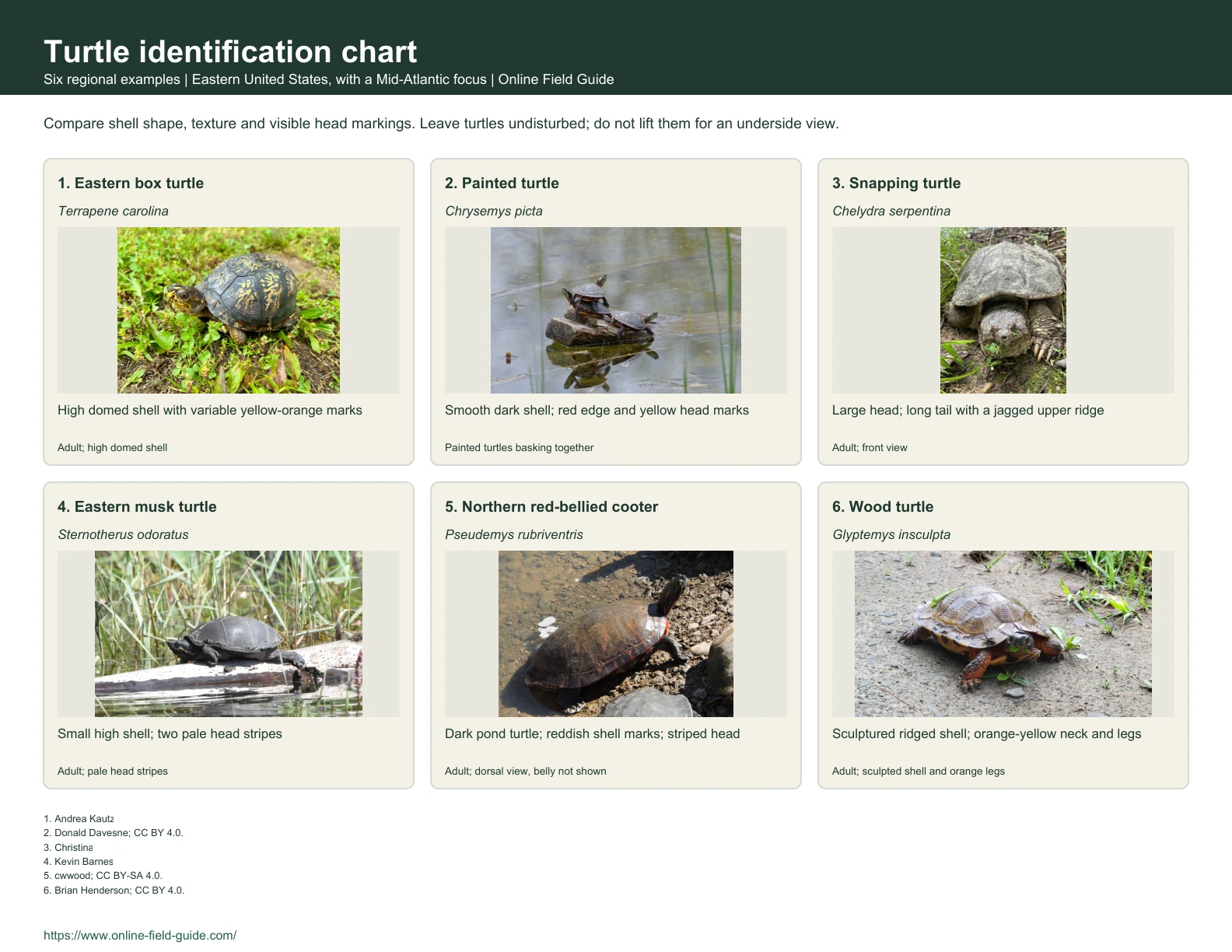The height and width of the screenshot is (952, 1232).
Task: Click caption 'Adult; pale head stripes'
Action: [x=113, y=771]
